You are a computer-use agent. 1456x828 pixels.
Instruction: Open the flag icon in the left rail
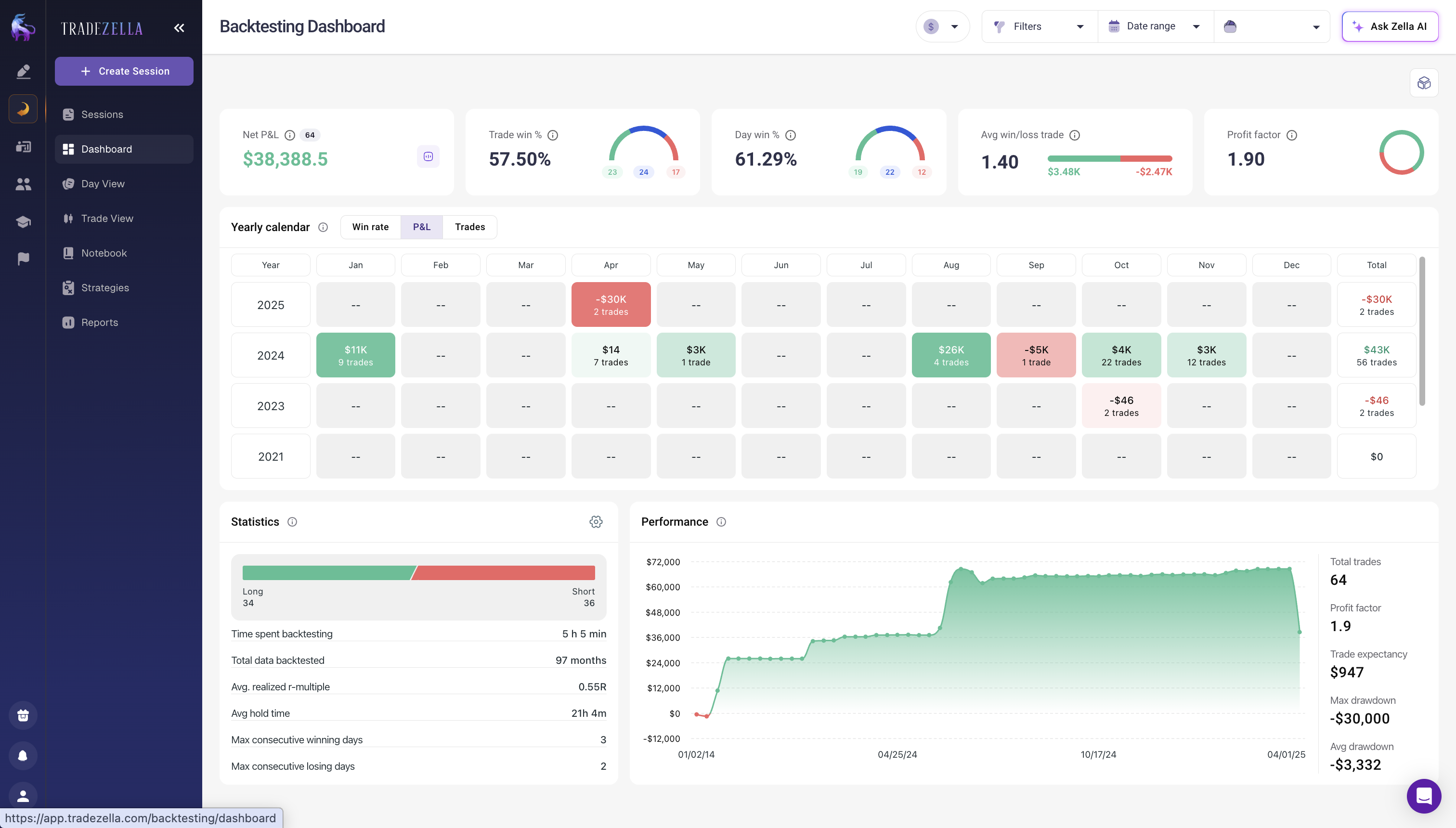[23, 259]
